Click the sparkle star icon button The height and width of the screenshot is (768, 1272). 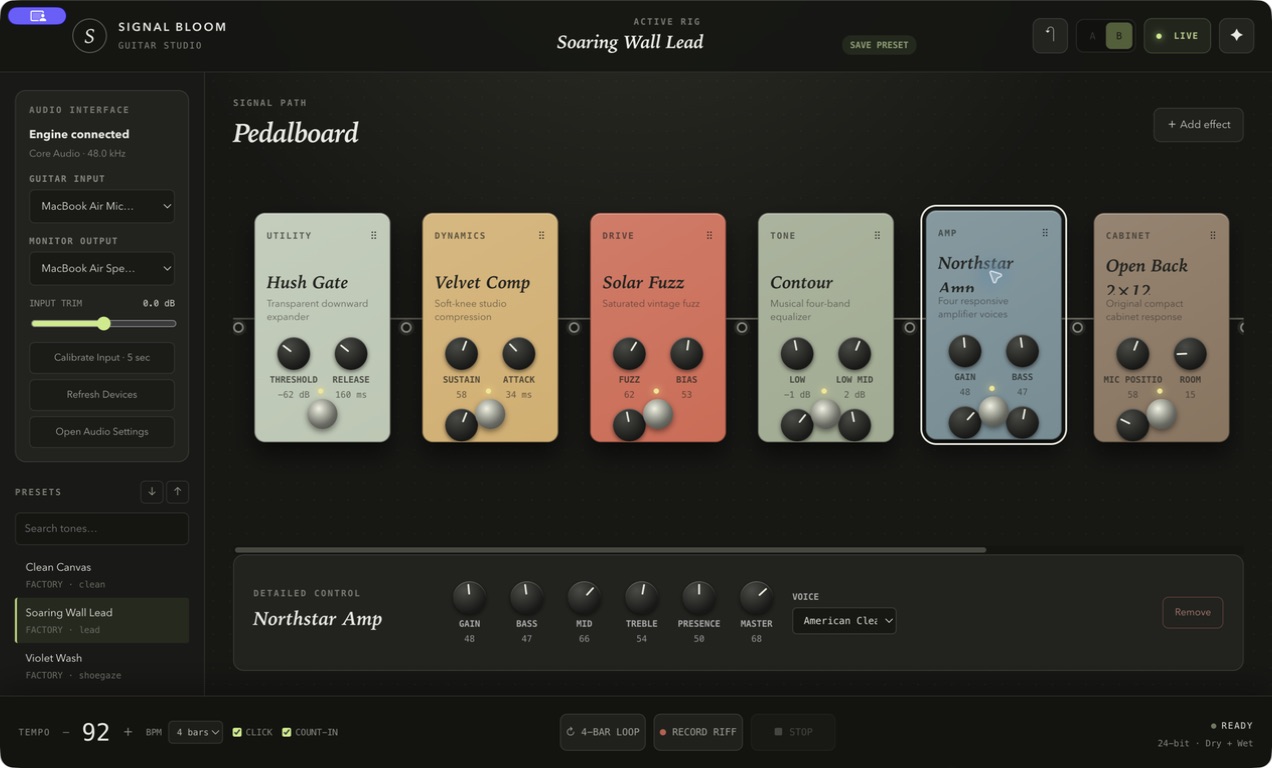click(1237, 36)
